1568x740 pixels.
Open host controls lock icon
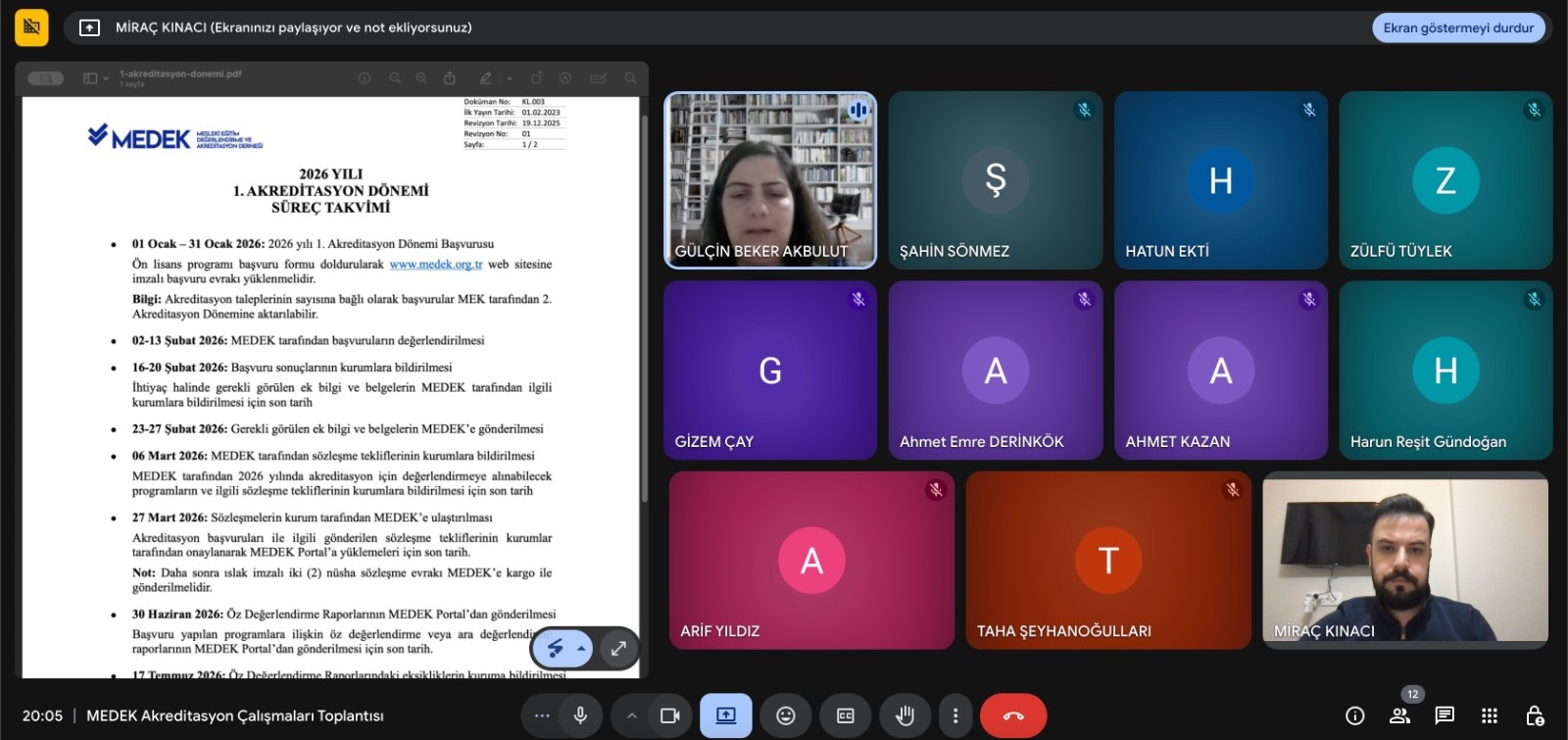1535,715
